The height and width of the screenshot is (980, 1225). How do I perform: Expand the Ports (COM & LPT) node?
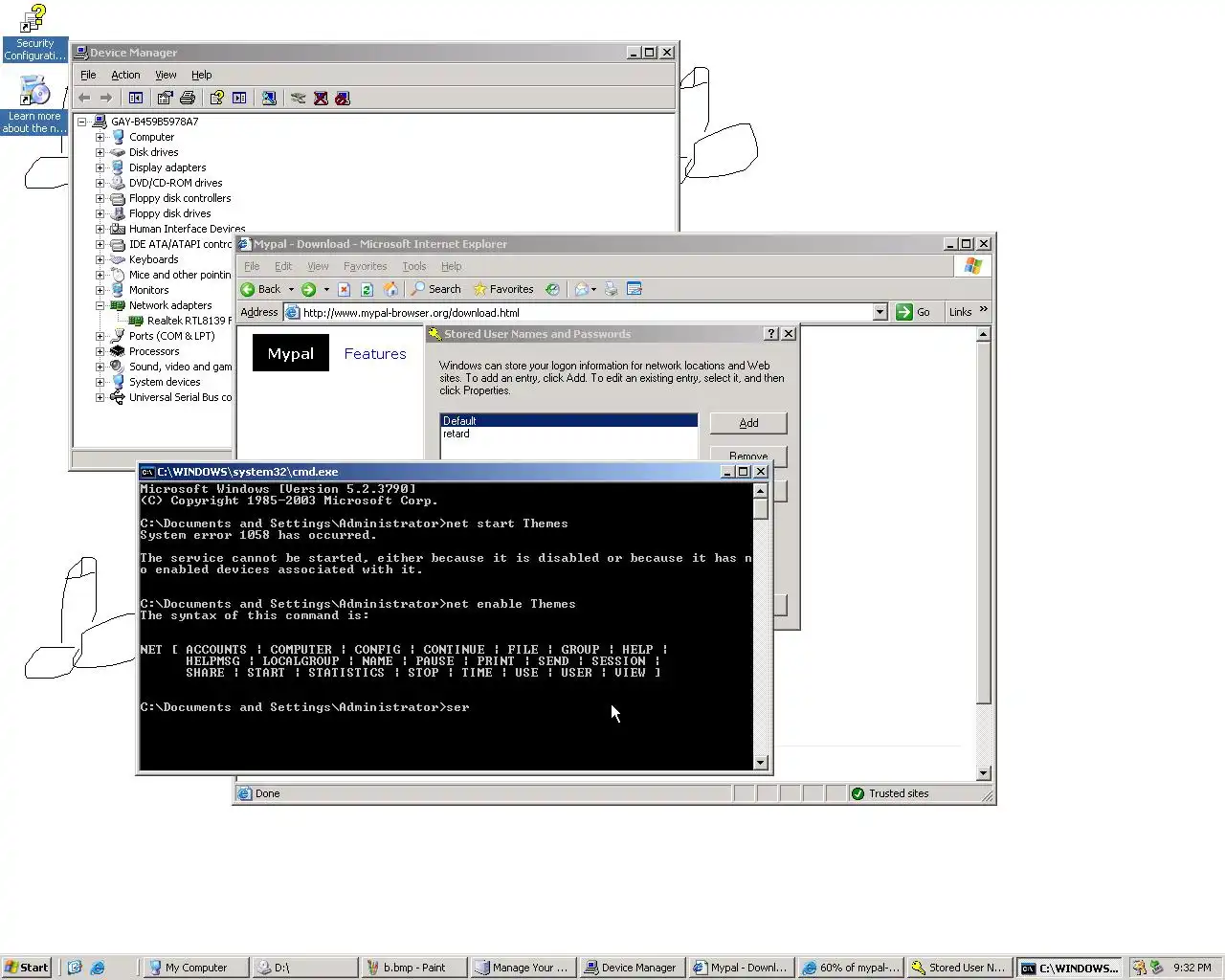[100, 336]
